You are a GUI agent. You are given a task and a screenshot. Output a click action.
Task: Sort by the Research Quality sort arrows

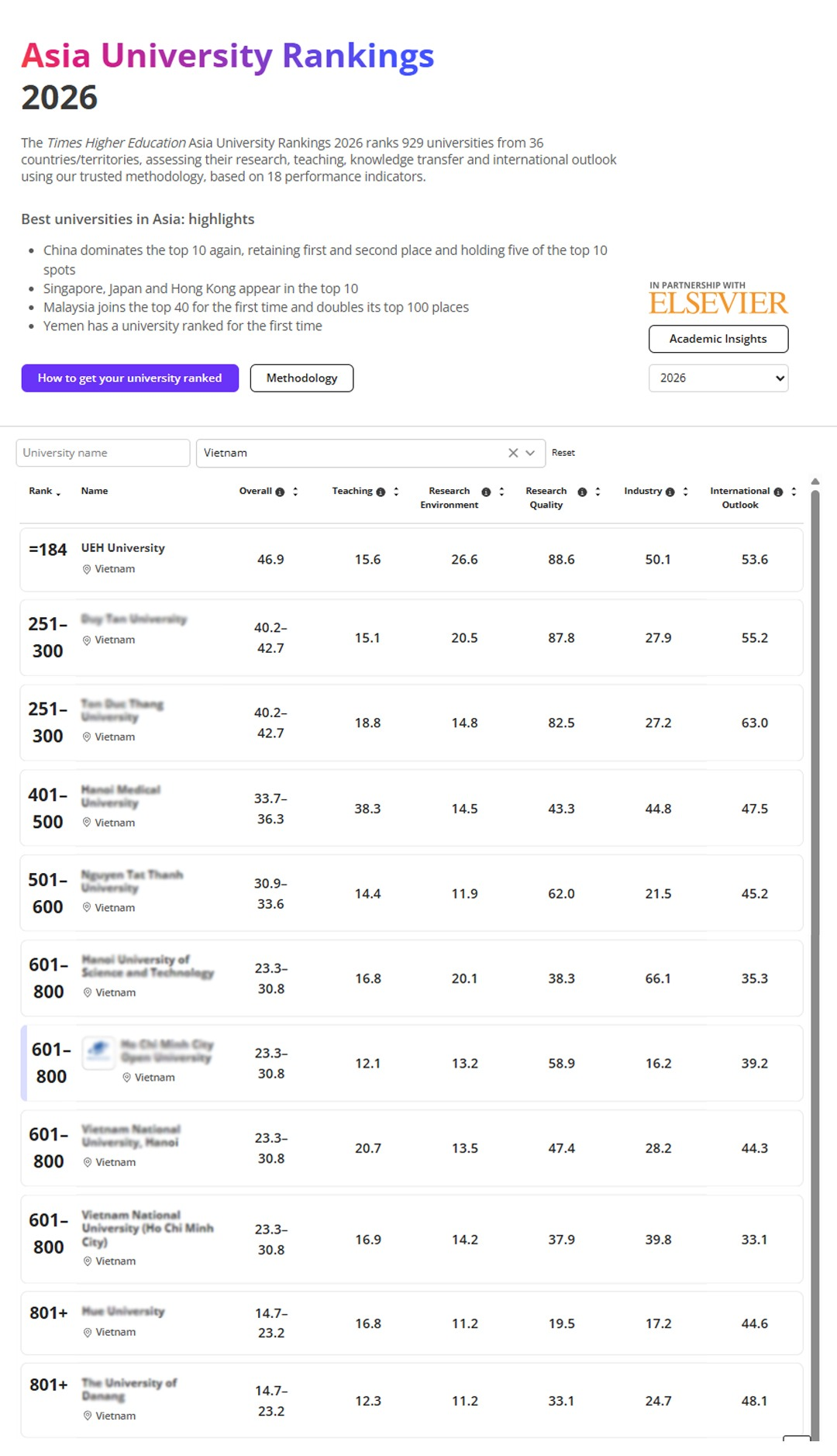[x=598, y=492]
